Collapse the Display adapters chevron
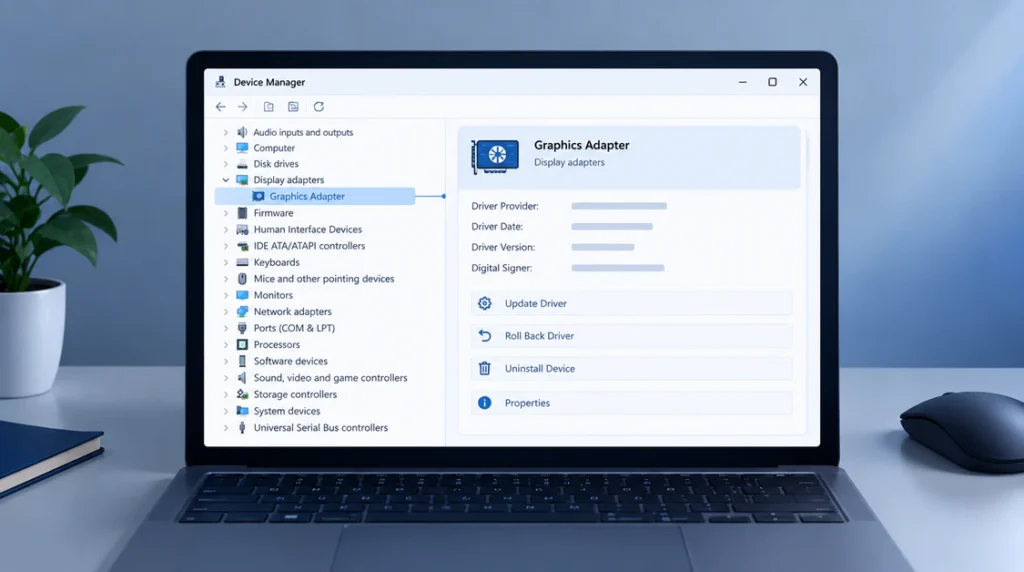This screenshot has height=572, width=1024. [226, 180]
